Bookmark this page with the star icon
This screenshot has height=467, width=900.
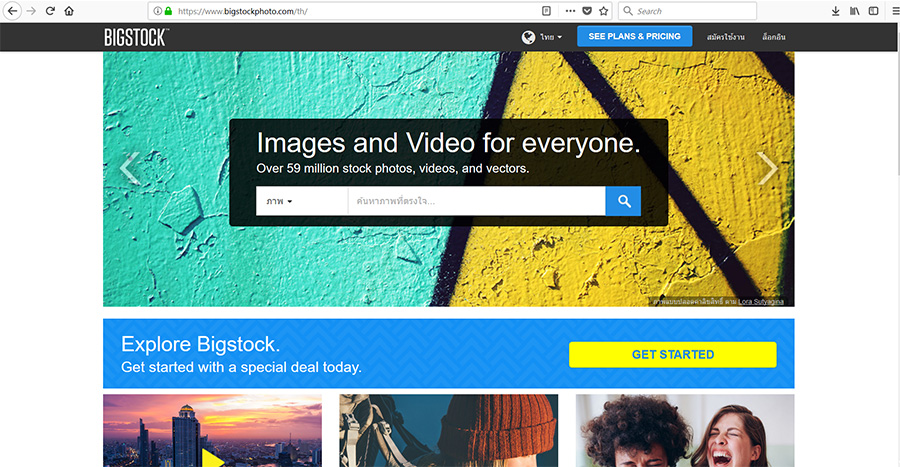click(603, 11)
